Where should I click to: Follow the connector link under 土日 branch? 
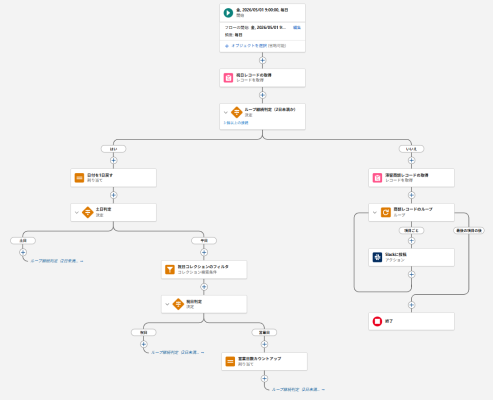(x=57, y=261)
